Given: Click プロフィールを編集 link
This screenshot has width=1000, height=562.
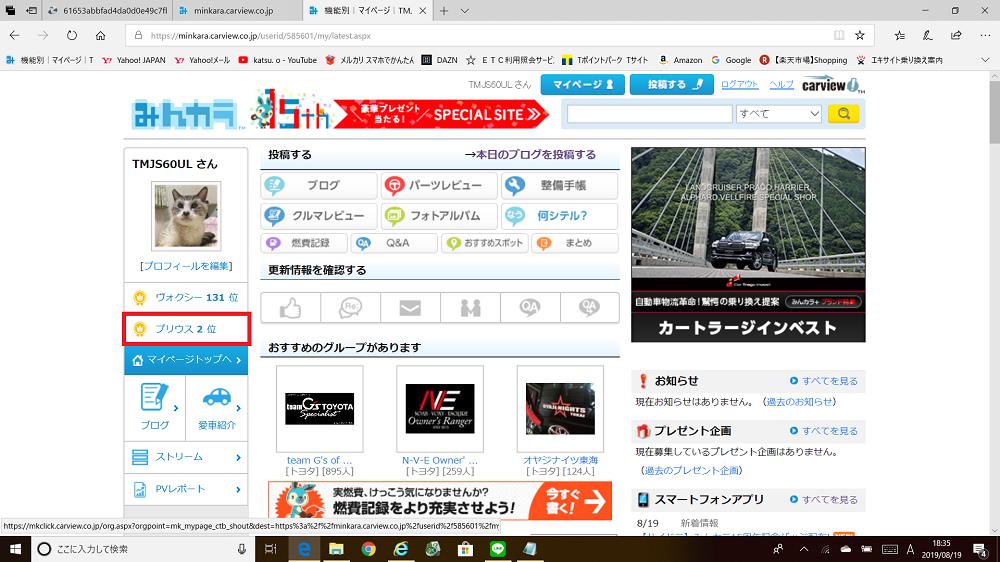Looking at the screenshot, I should pyautogui.click(x=186, y=266).
